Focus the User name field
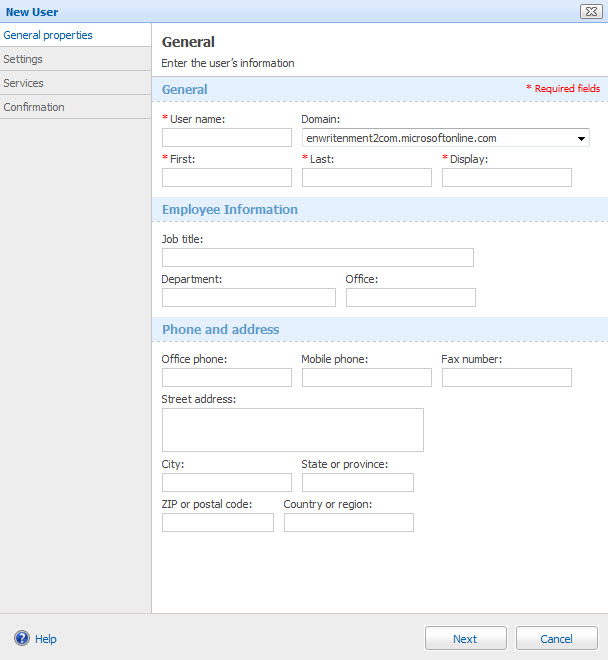This screenshot has height=660, width=608. (x=226, y=138)
